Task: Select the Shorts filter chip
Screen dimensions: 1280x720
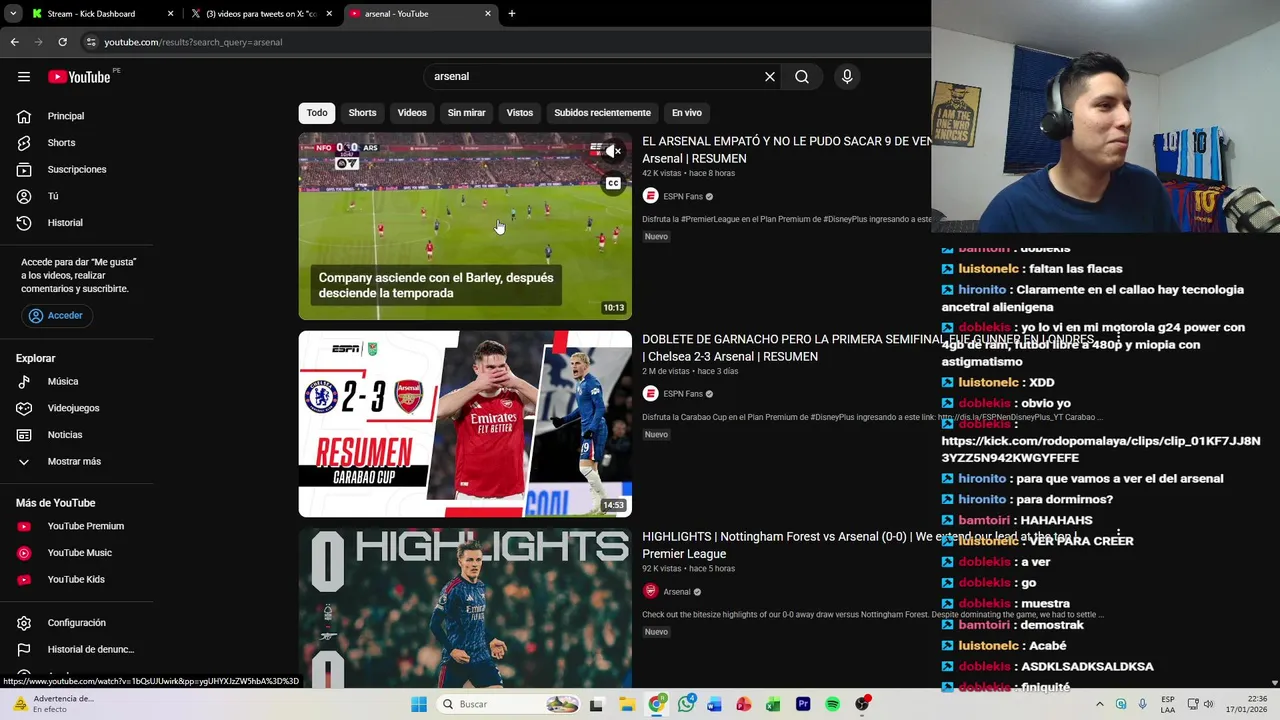Action: click(x=362, y=113)
